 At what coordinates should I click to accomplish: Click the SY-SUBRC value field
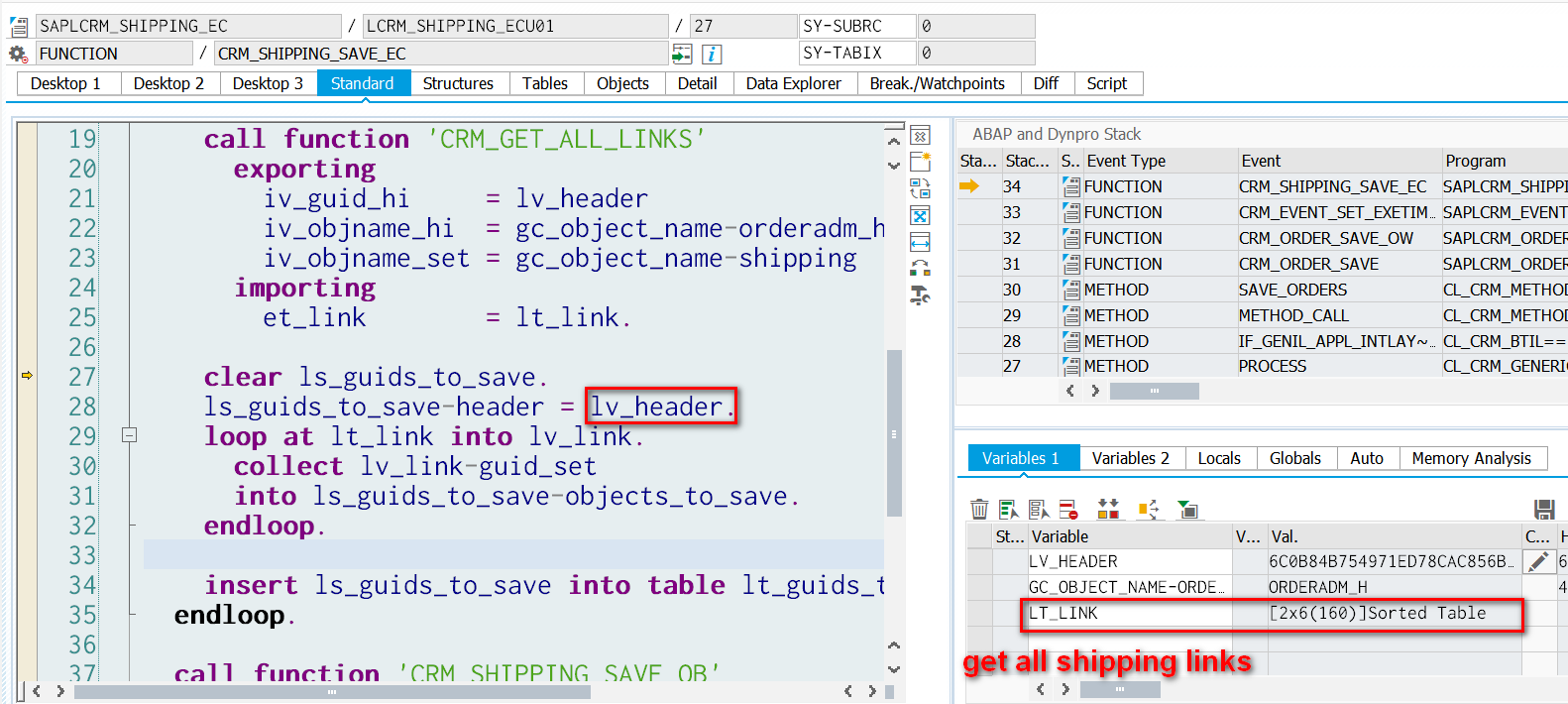coord(976,26)
